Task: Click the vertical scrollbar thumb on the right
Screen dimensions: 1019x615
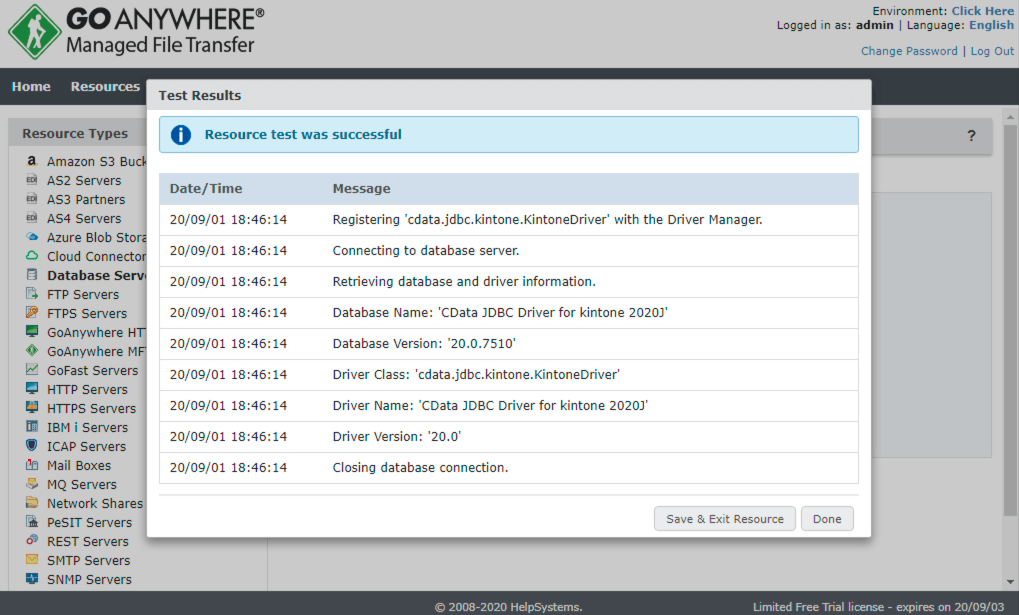Action: [x=1010, y=320]
